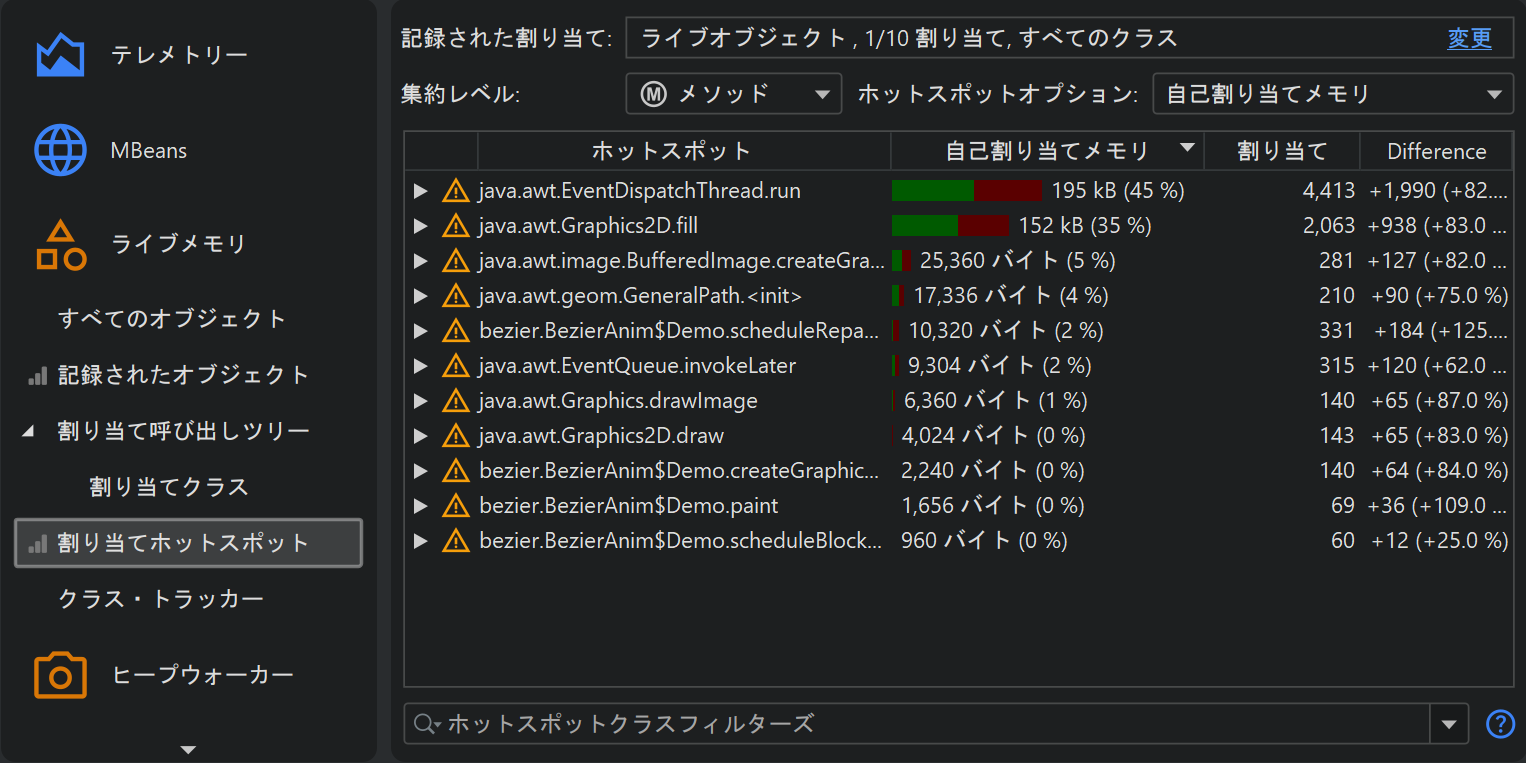Sort by the Difference column header
Viewport: 1526px width, 763px height.
[1436, 152]
